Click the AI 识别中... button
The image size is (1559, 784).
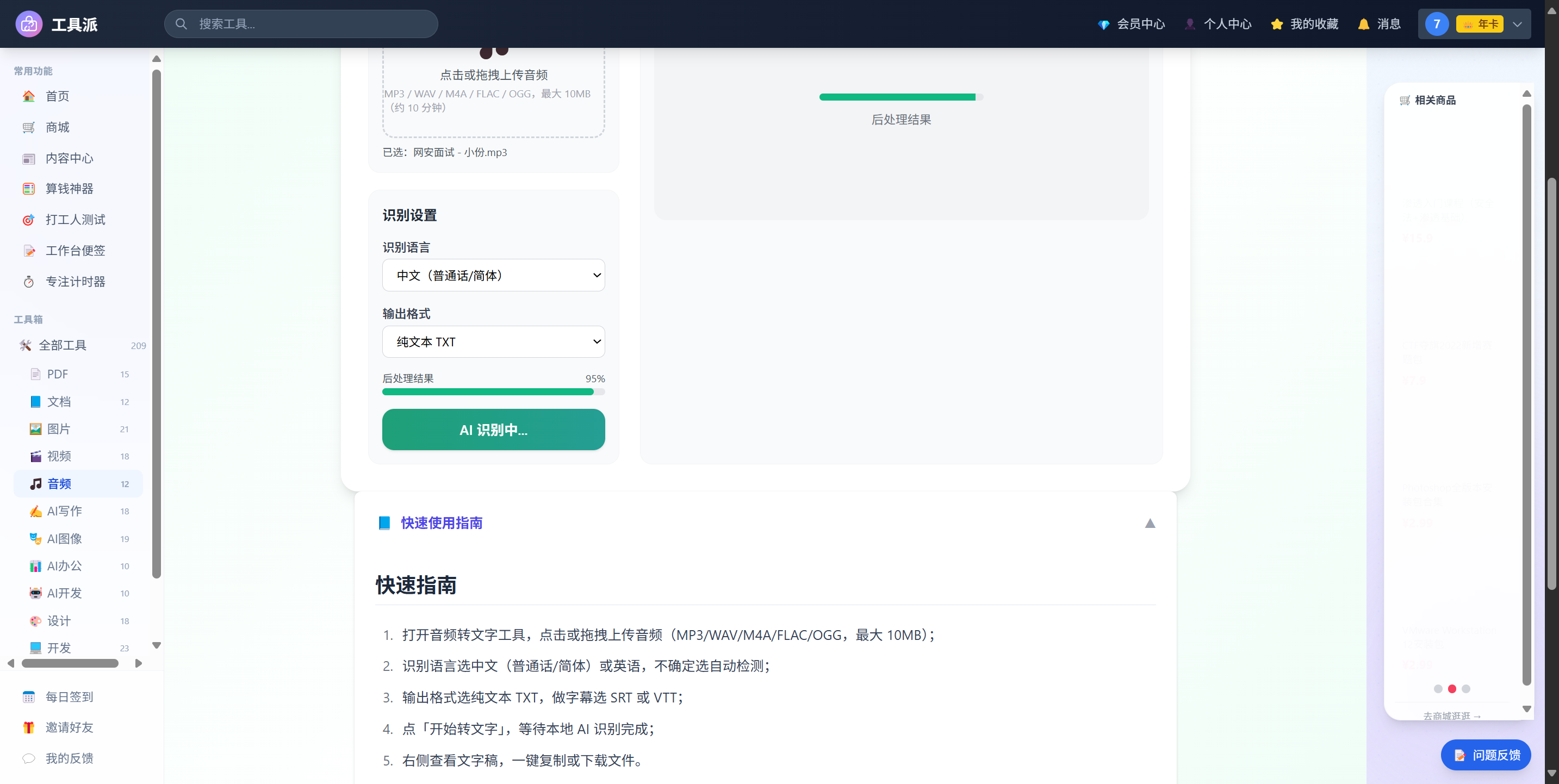point(493,430)
